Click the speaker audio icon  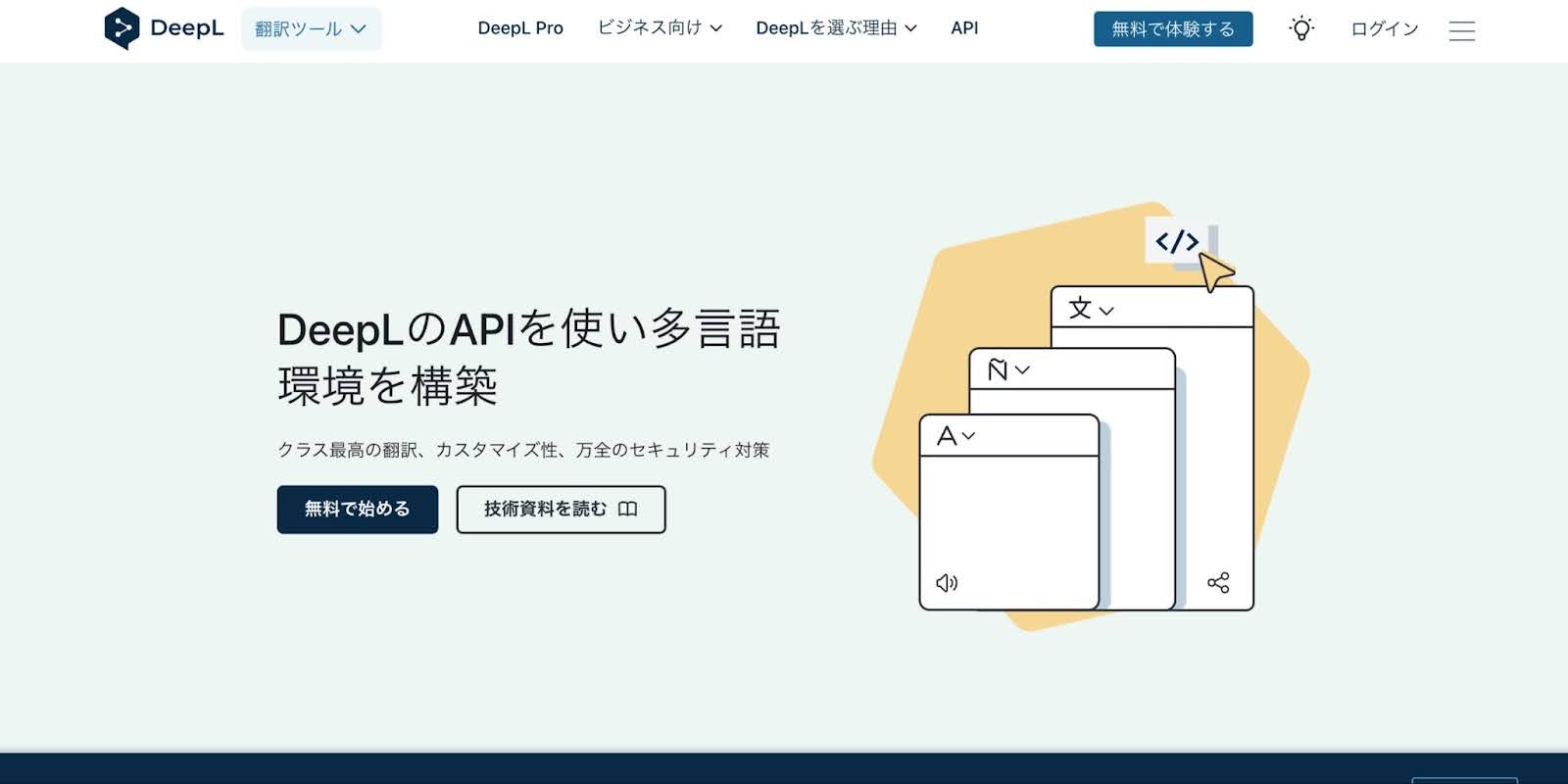[x=947, y=583]
